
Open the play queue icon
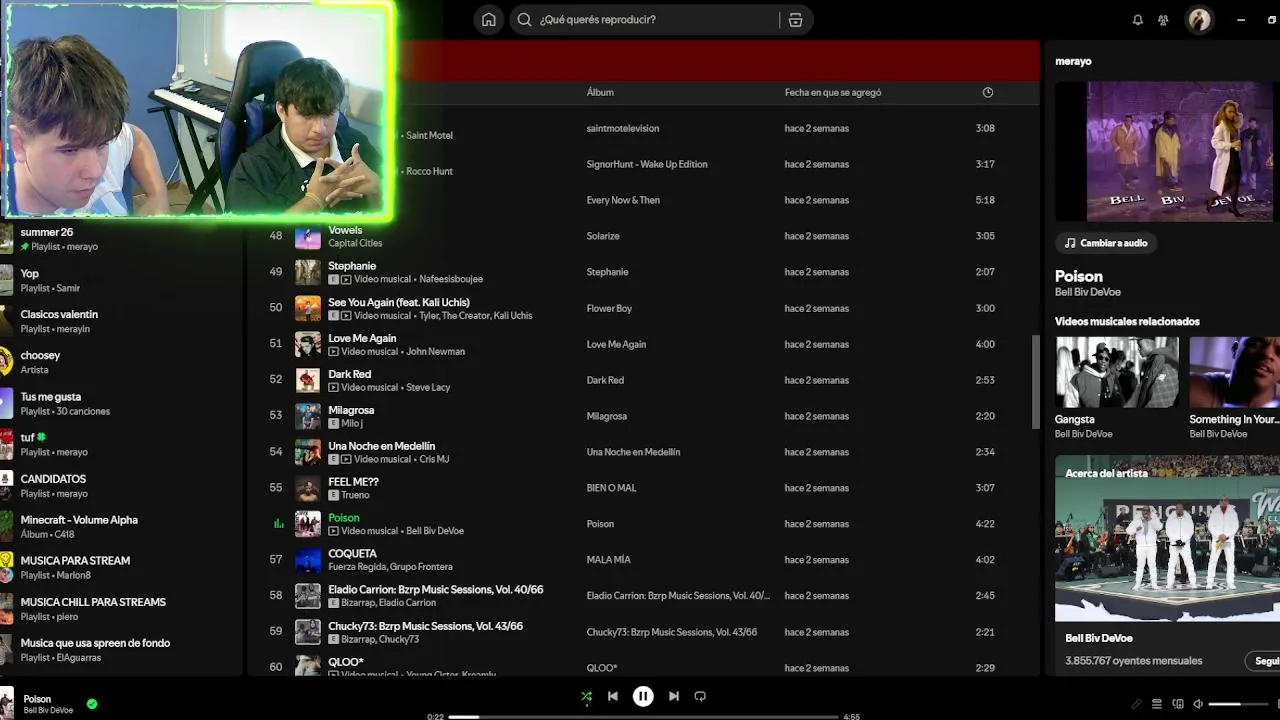pos(1157,704)
